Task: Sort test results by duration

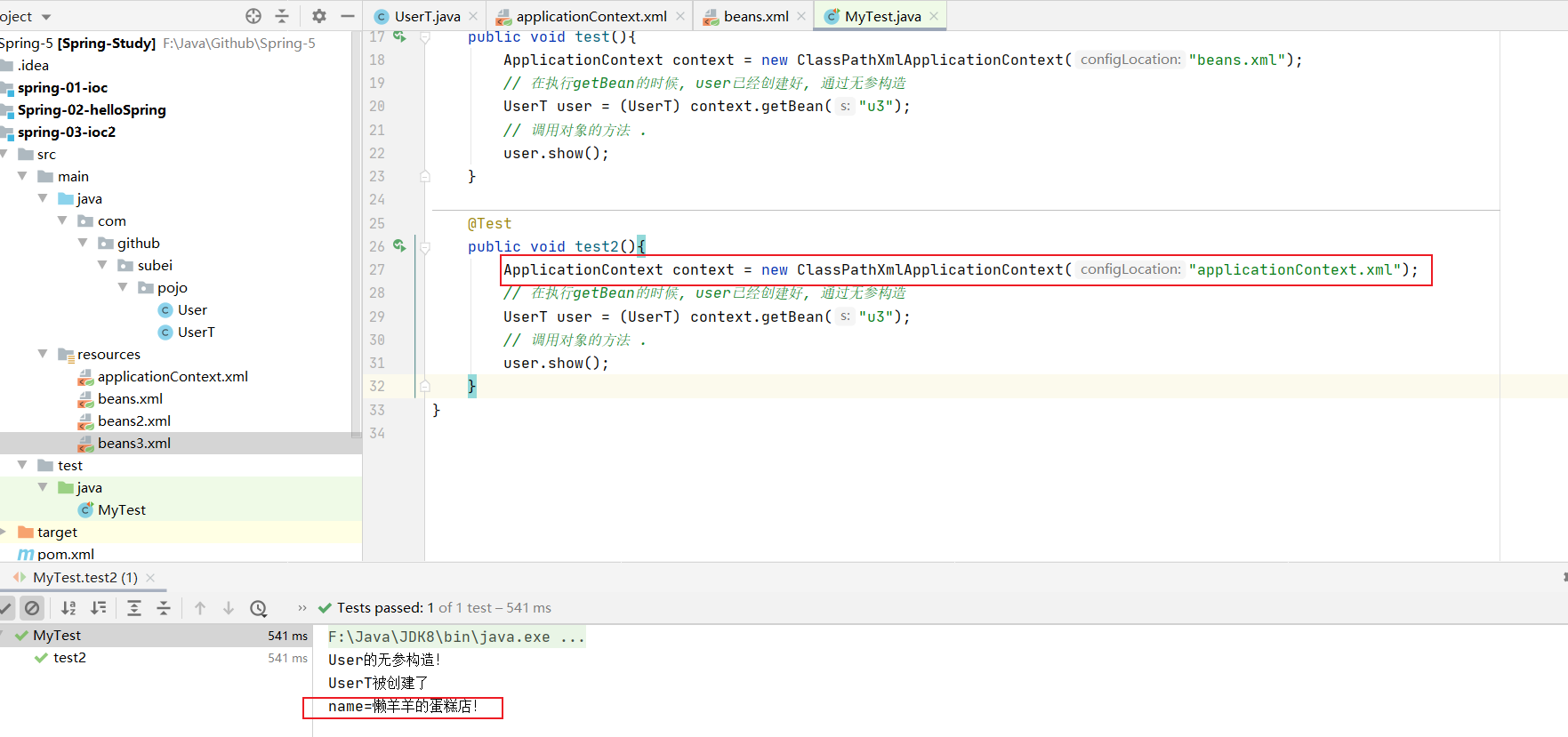Action: pyautogui.click(x=99, y=608)
